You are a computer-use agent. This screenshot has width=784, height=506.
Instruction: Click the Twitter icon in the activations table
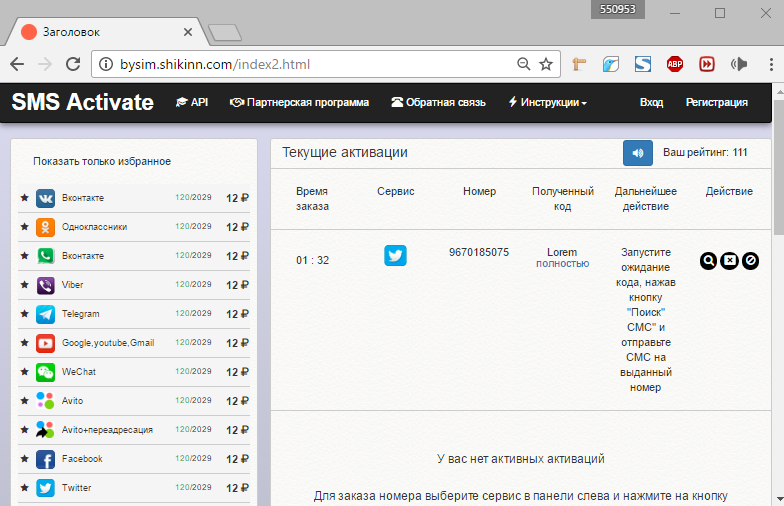click(395, 256)
